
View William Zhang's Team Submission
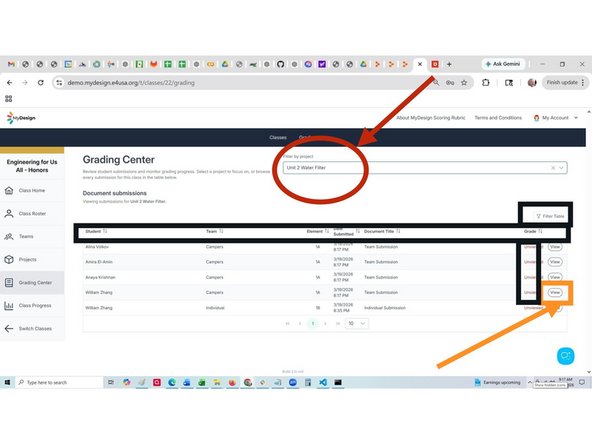click(x=555, y=293)
